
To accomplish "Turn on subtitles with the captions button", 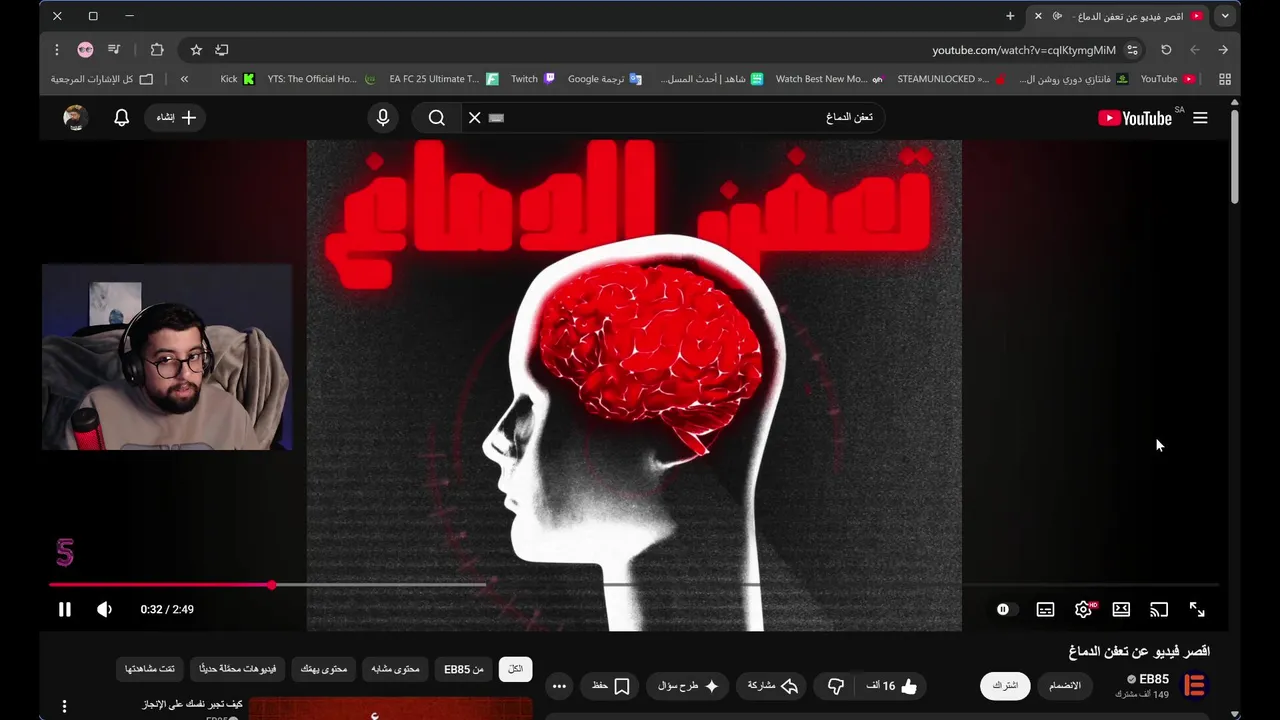I will coord(1045,609).
